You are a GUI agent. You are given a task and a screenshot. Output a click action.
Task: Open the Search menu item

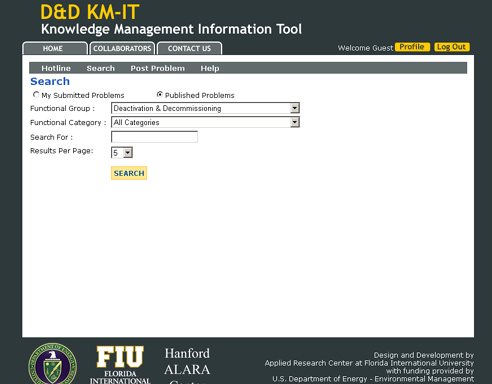[x=101, y=68]
